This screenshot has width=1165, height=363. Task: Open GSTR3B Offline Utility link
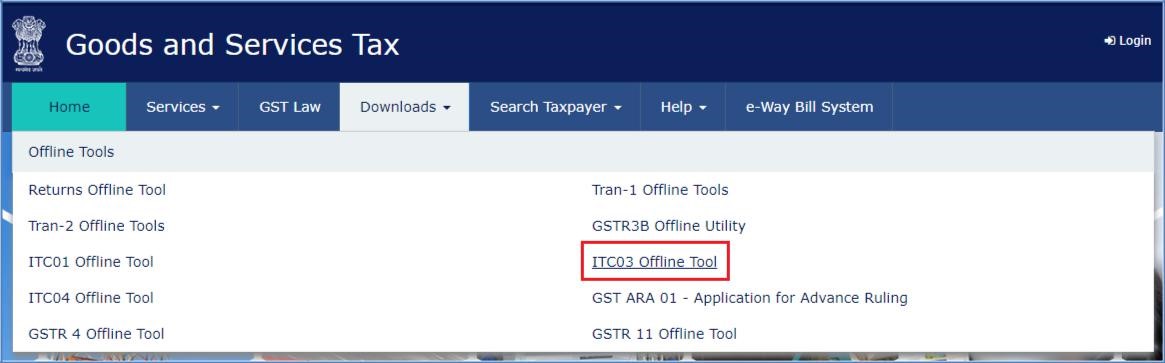pyautogui.click(x=669, y=226)
